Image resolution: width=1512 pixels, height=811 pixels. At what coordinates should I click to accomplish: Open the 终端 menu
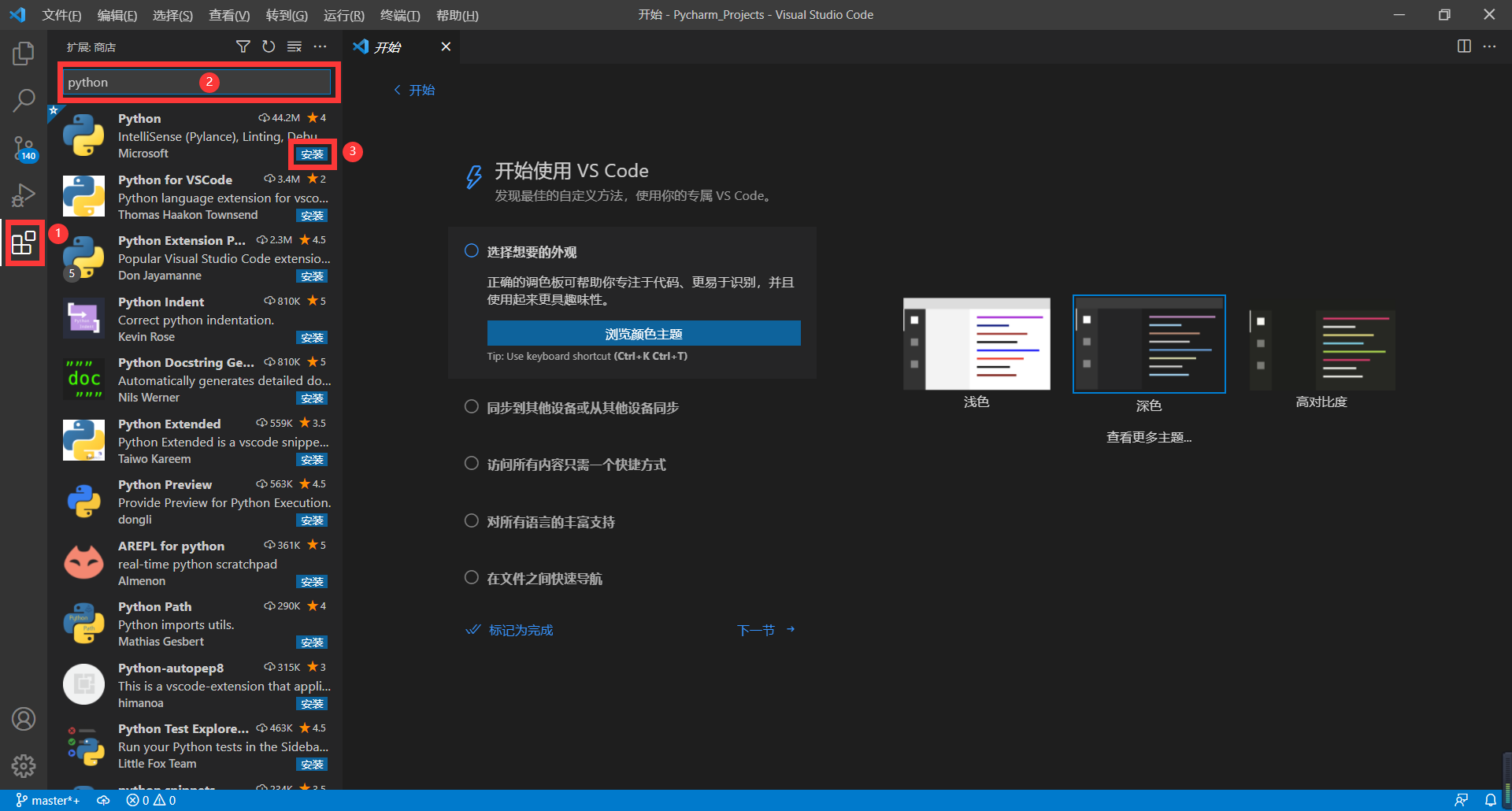399,15
